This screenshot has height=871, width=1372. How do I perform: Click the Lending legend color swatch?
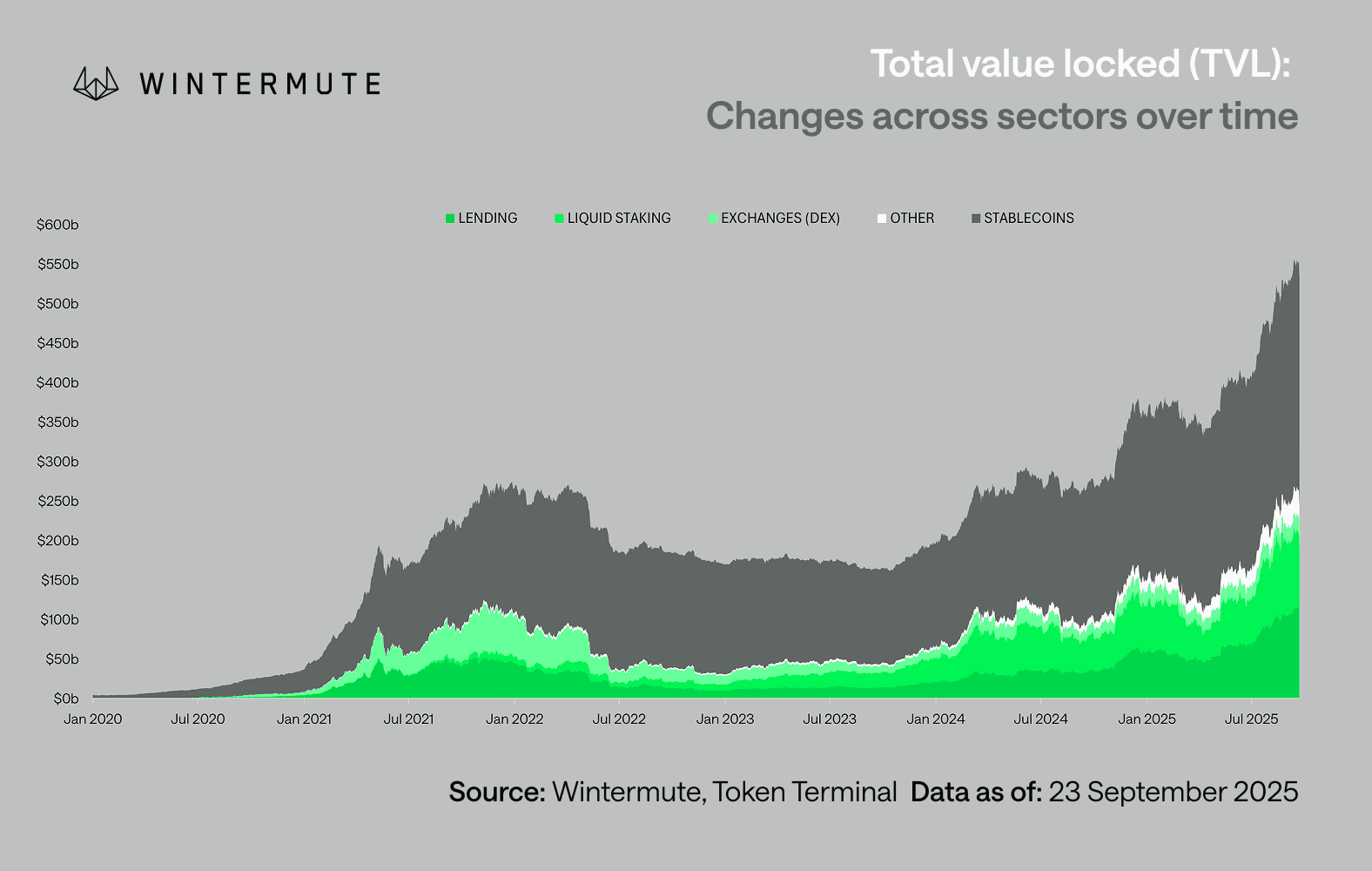pos(450,219)
